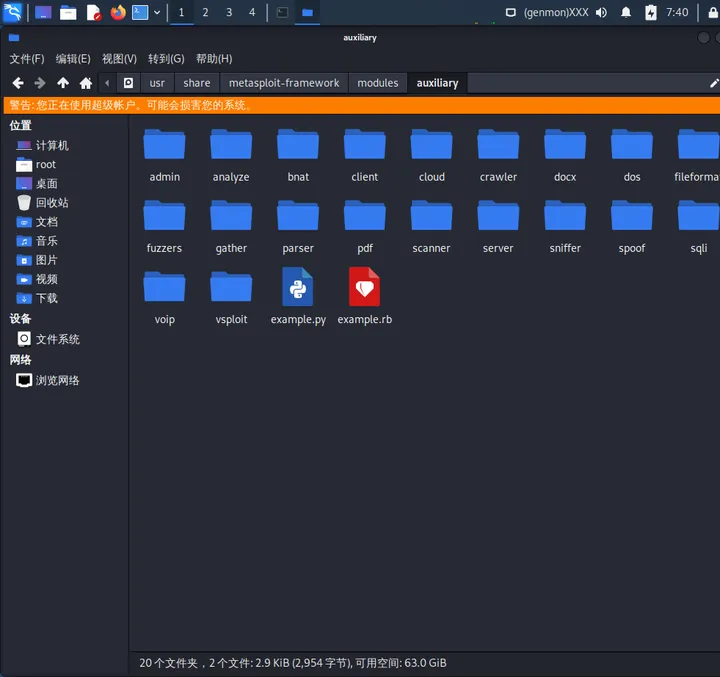Open the analyze folder
720x677 pixels.
(231, 155)
